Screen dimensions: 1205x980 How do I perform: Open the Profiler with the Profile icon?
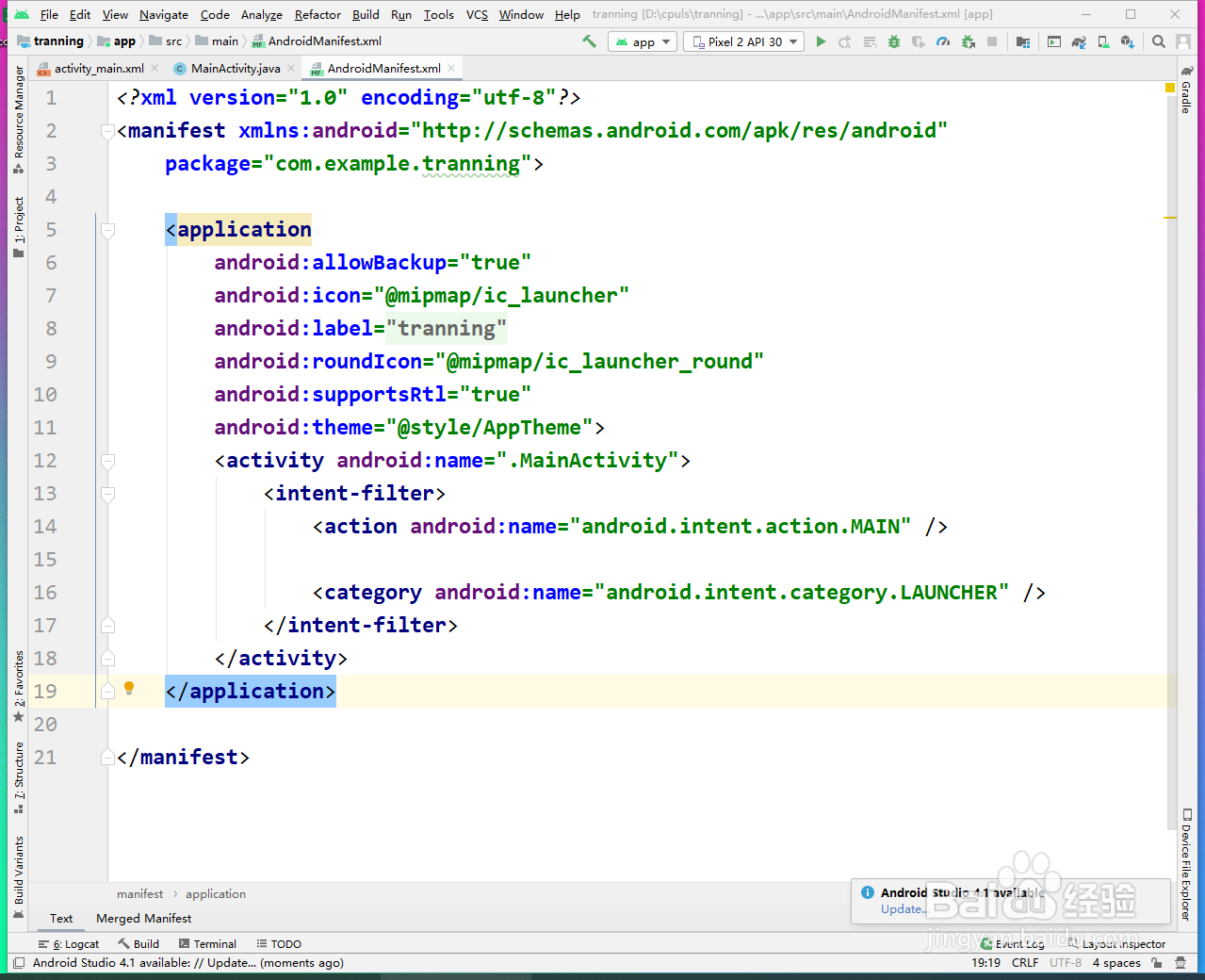point(942,41)
